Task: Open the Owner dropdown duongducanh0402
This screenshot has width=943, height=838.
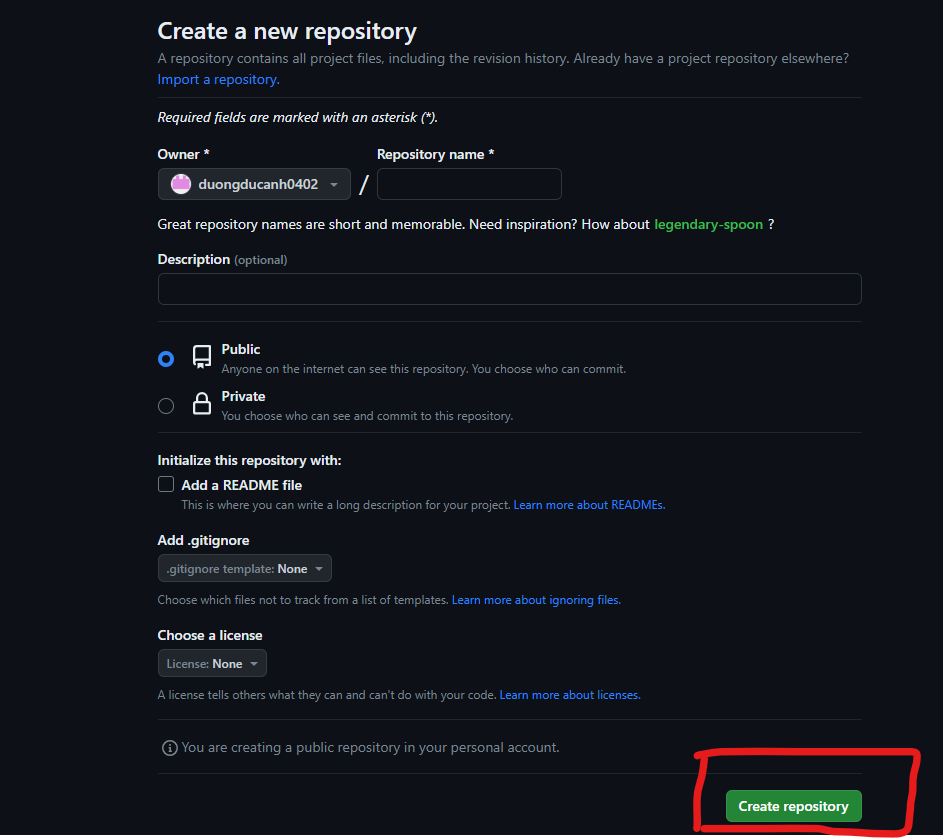Action: [254, 184]
